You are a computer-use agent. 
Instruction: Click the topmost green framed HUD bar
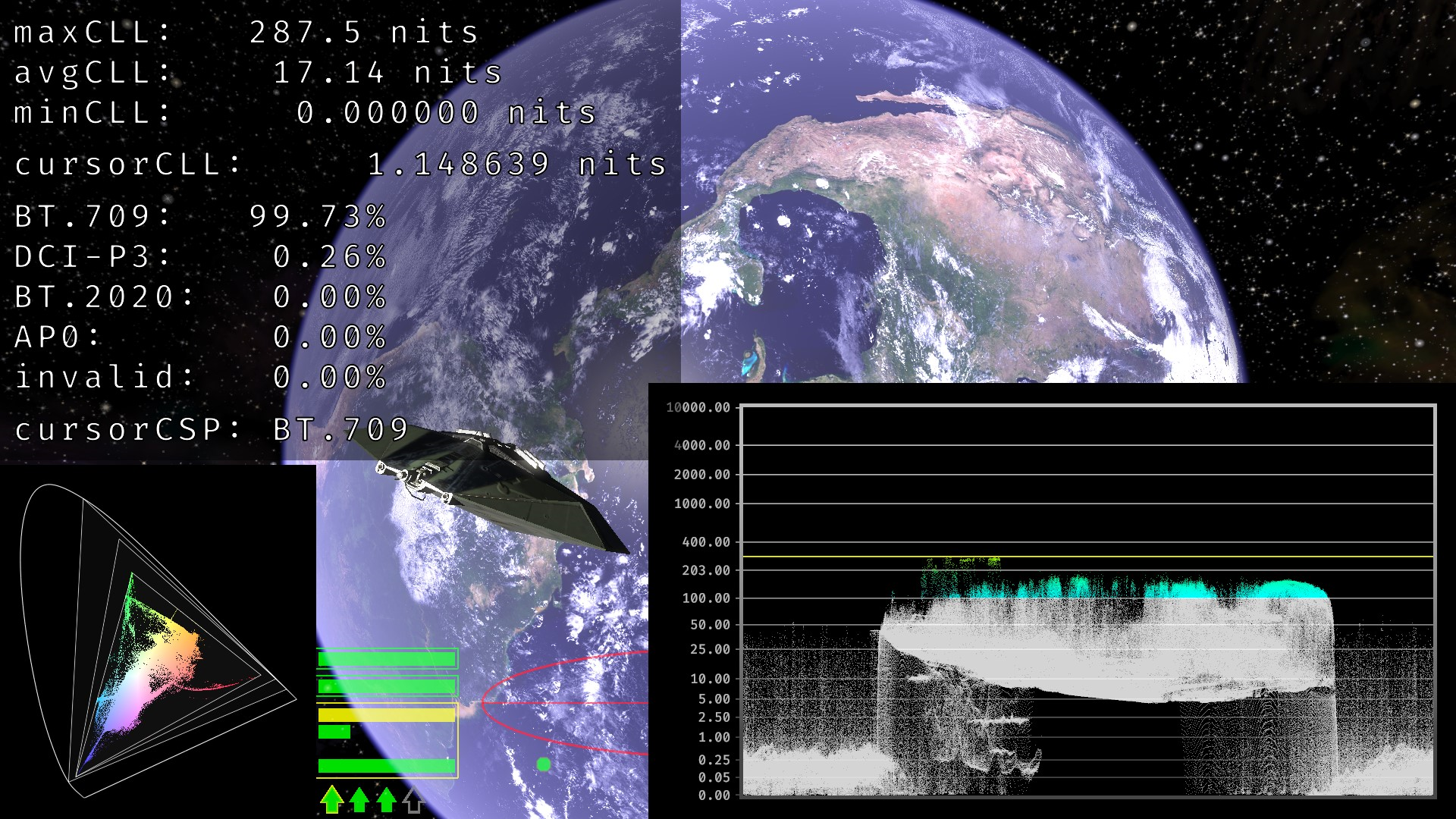click(388, 658)
